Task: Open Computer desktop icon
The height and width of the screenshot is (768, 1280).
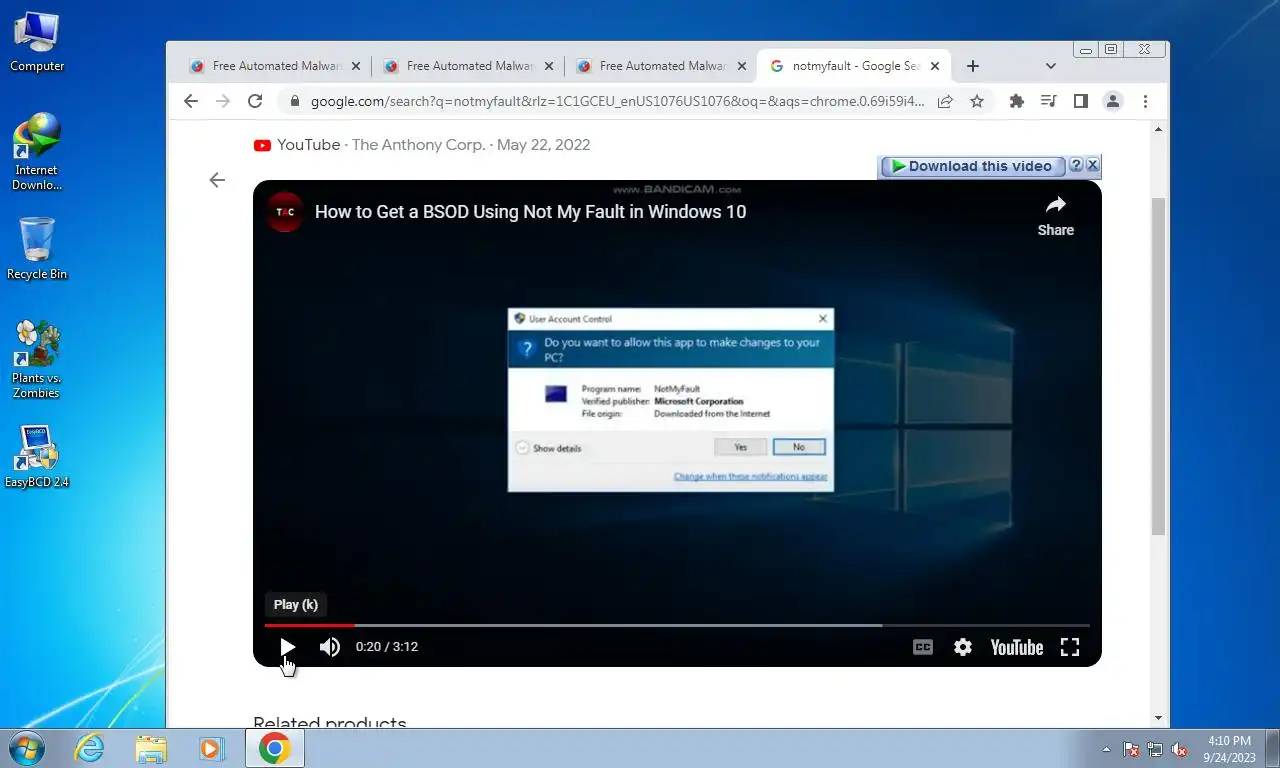Action: [x=37, y=42]
